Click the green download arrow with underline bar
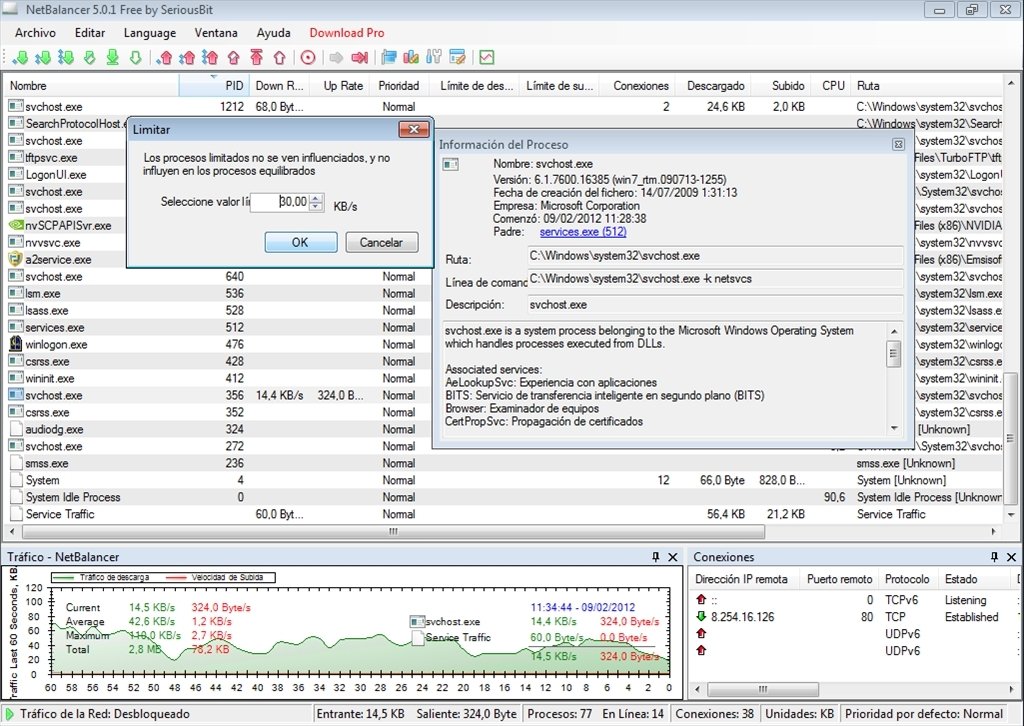Screen dimensions: 1024x726 pyautogui.click(x=112, y=57)
